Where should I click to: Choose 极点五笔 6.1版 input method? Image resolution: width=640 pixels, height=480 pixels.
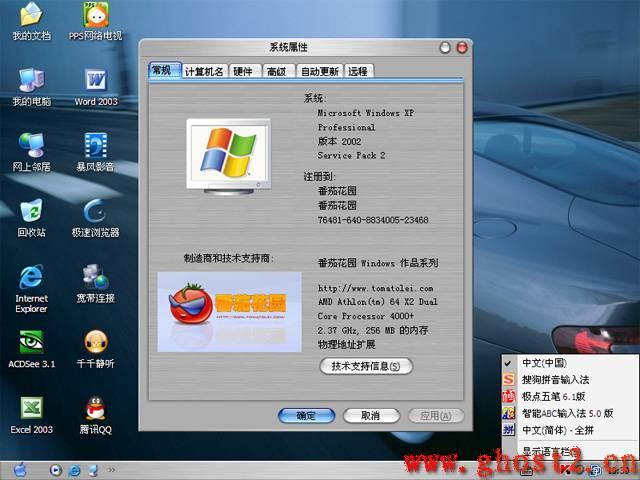click(570, 396)
